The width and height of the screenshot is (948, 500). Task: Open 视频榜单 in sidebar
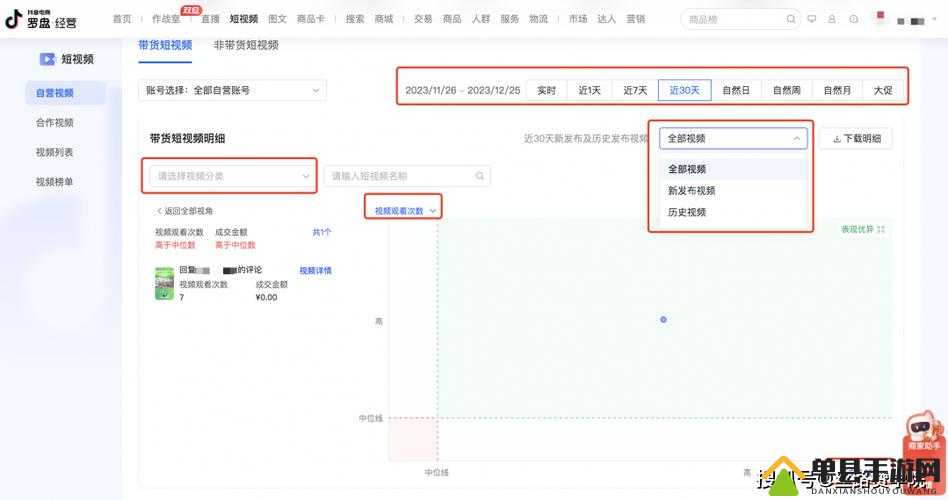(54, 182)
